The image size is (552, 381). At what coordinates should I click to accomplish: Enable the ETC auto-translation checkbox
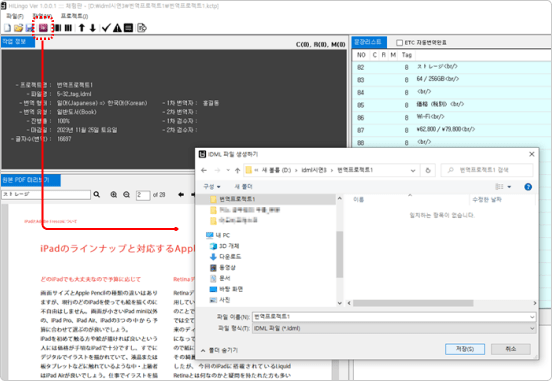click(x=399, y=43)
